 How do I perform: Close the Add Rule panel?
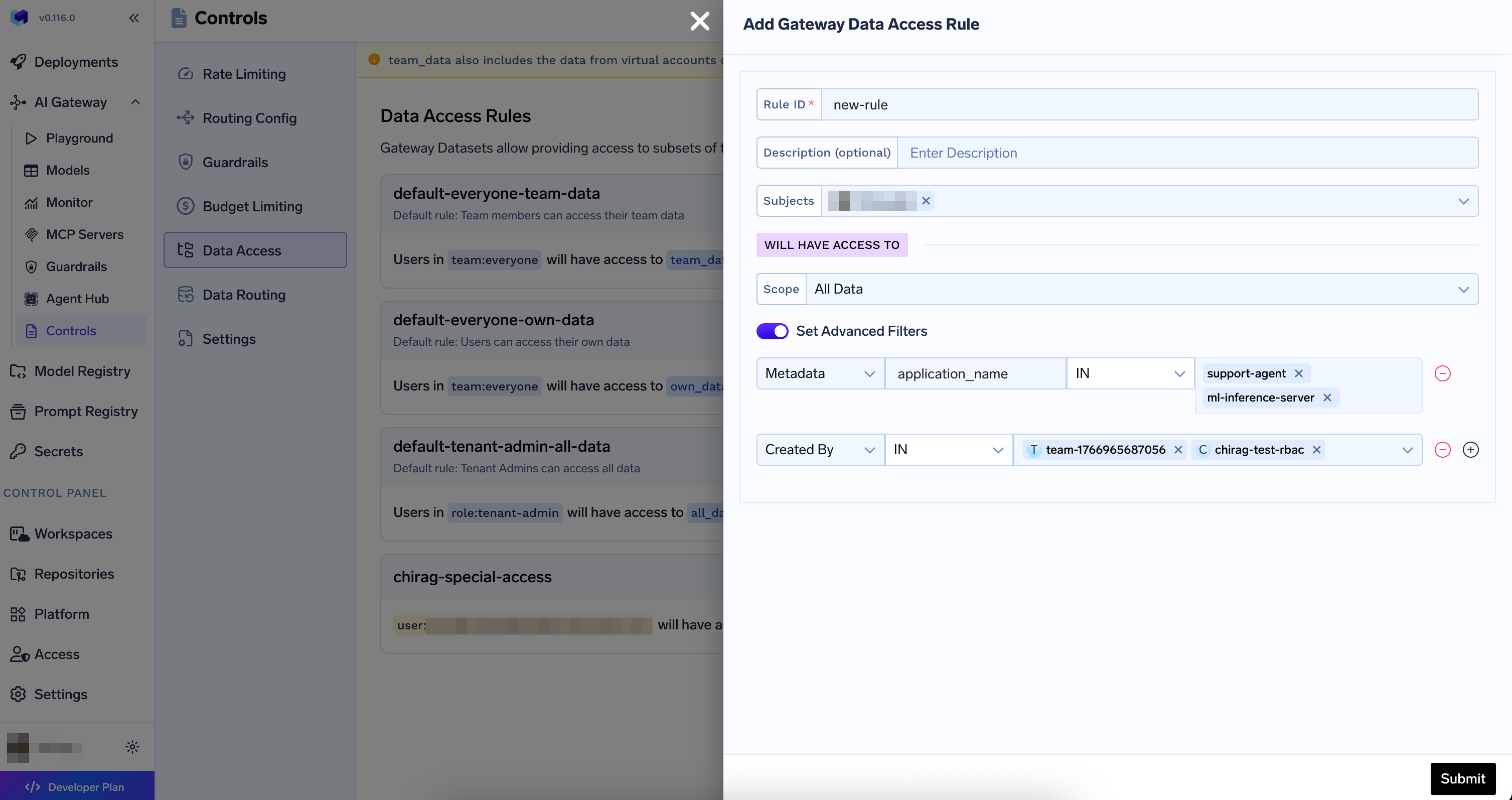pyautogui.click(x=700, y=21)
